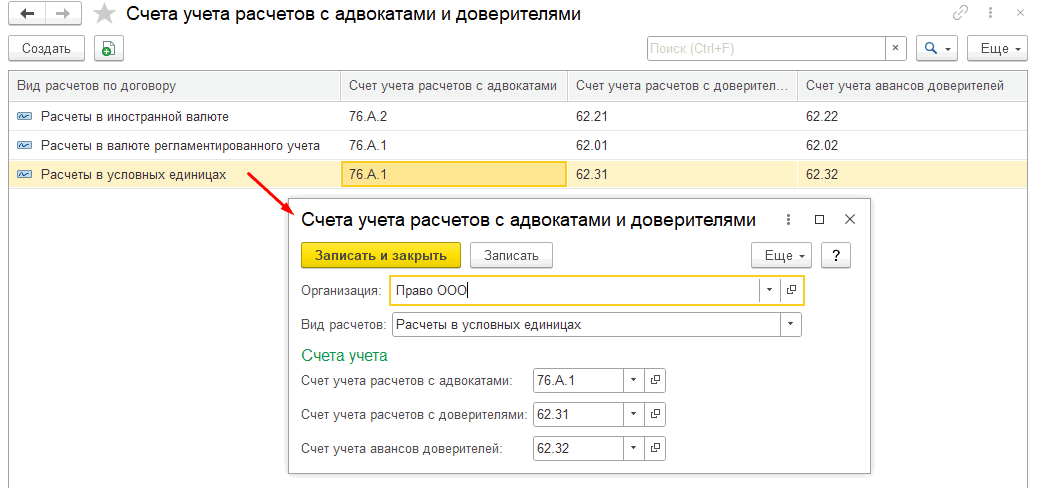1044x488 pixels.
Task: Click the forward navigation arrow
Action: [x=62, y=14]
